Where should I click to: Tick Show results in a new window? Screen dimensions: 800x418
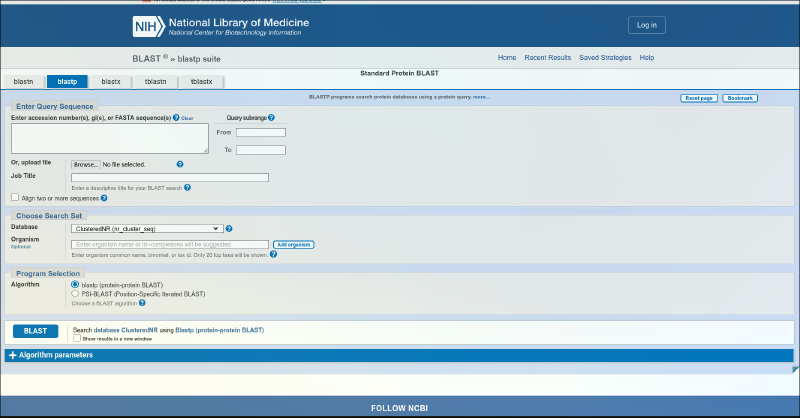(77, 338)
